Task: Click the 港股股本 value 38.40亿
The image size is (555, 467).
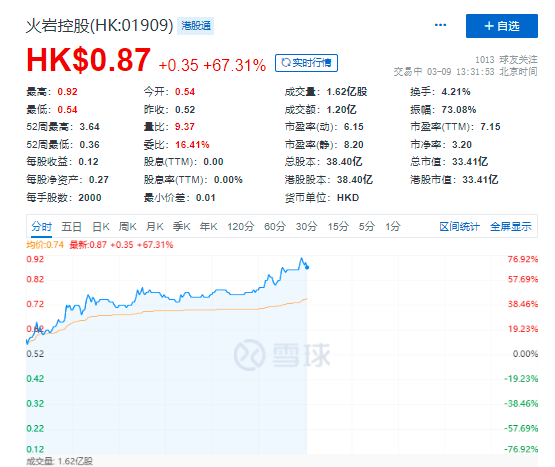Action: click(355, 180)
